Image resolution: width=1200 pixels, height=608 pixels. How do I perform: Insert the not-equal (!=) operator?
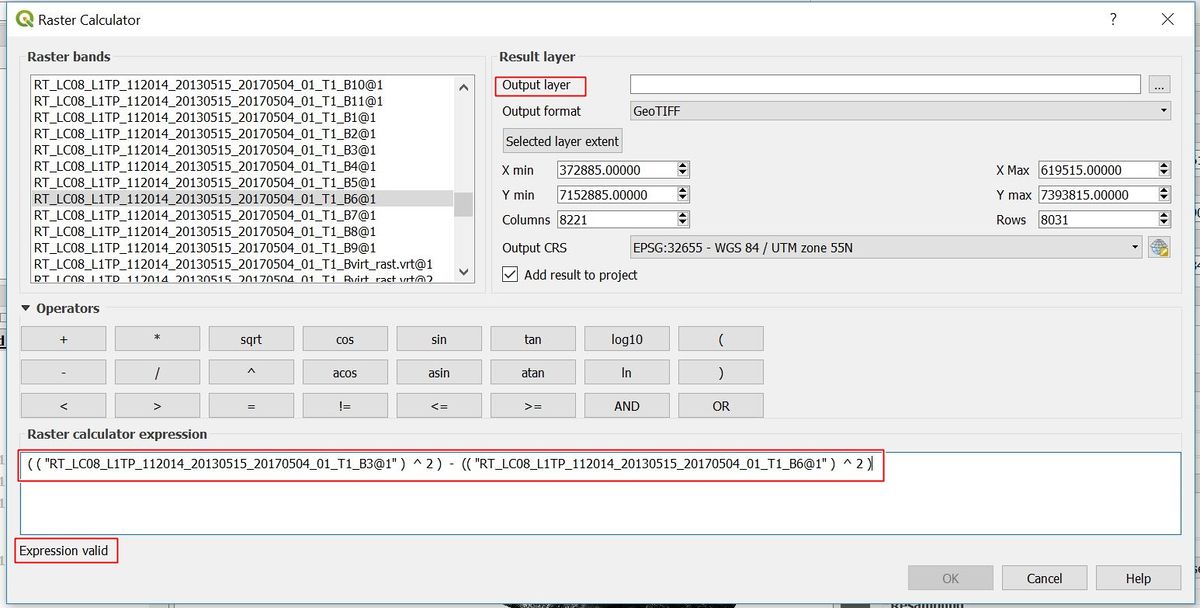[344, 405]
